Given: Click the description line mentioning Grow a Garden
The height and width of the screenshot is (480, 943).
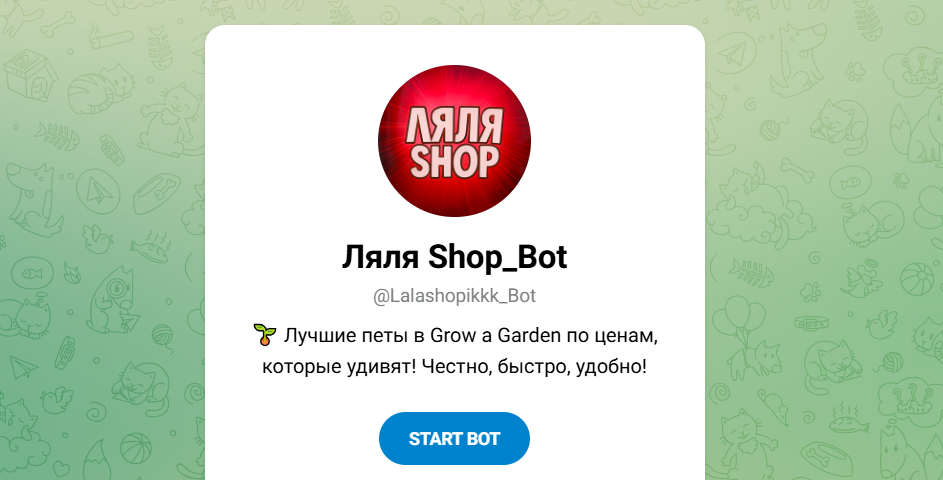Looking at the screenshot, I should (x=455, y=335).
